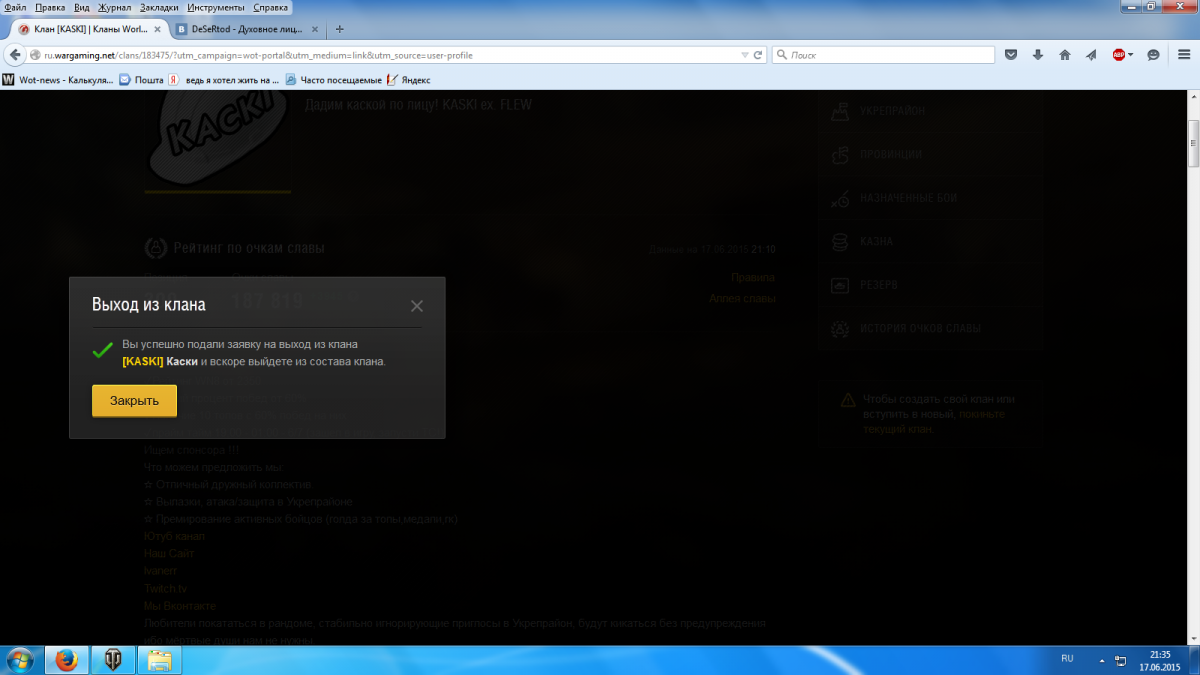
Task: Open the Почта bookmark
Action: 142,79
